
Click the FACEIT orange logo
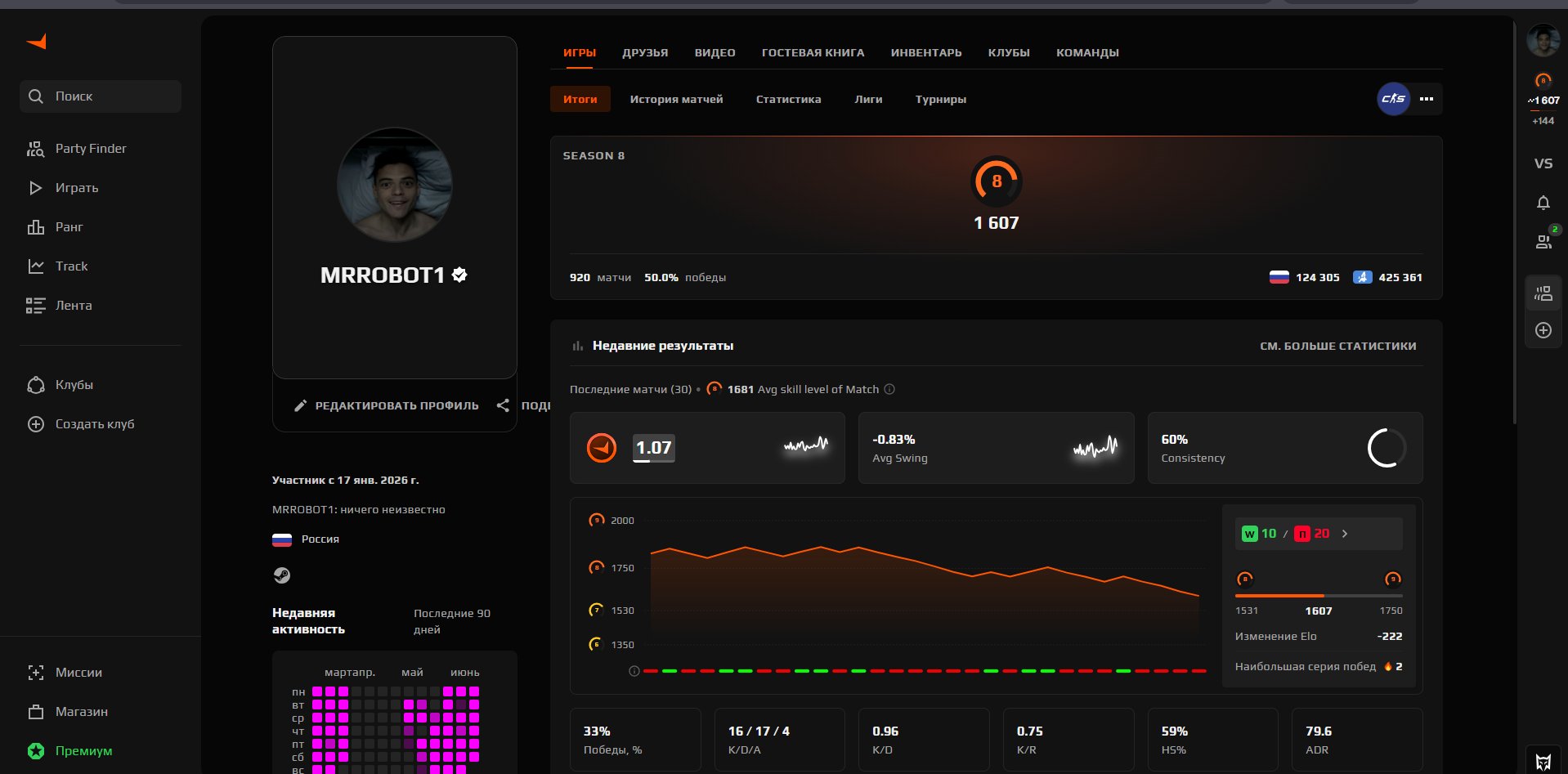click(36, 42)
